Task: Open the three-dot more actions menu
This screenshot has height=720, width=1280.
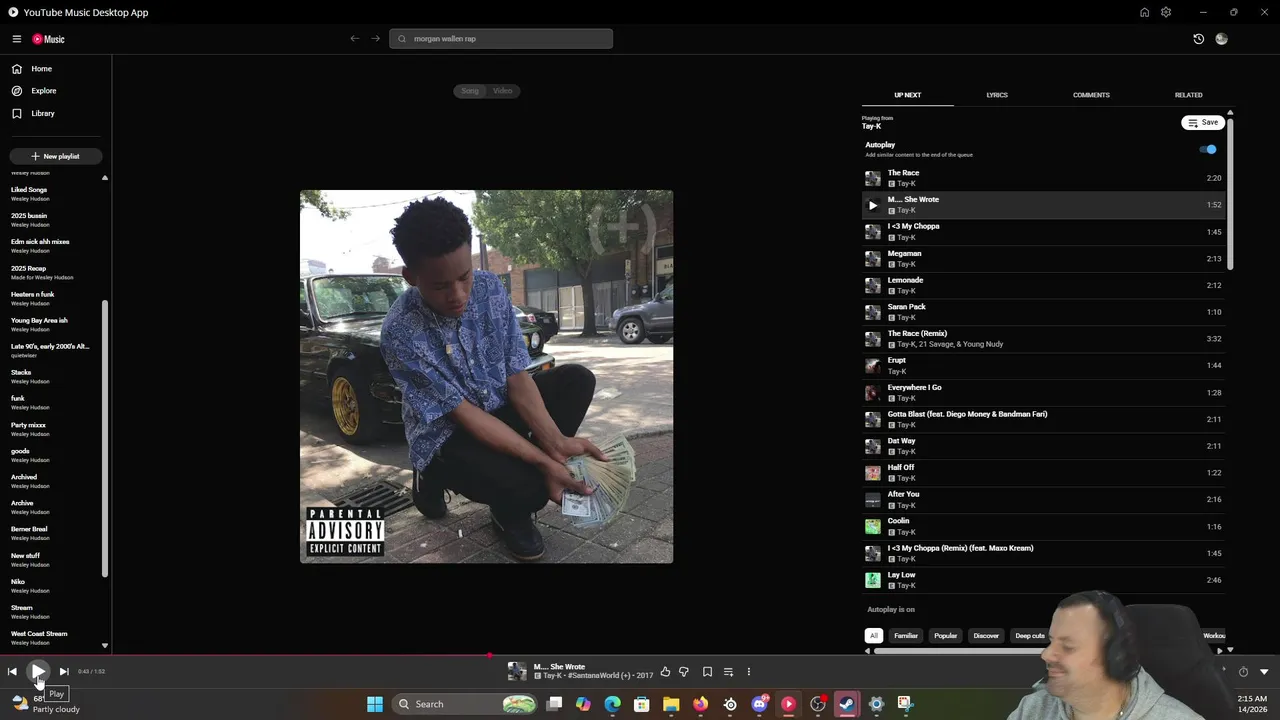Action: pyautogui.click(x=748, y=672)
